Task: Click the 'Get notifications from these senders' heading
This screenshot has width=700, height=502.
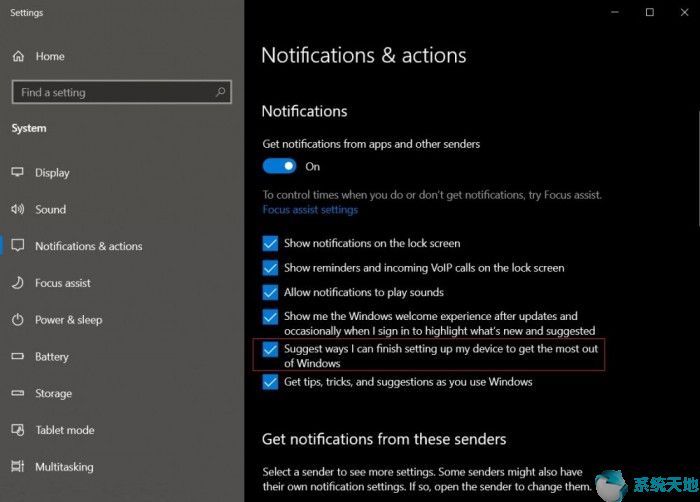Action: [384, 439]
